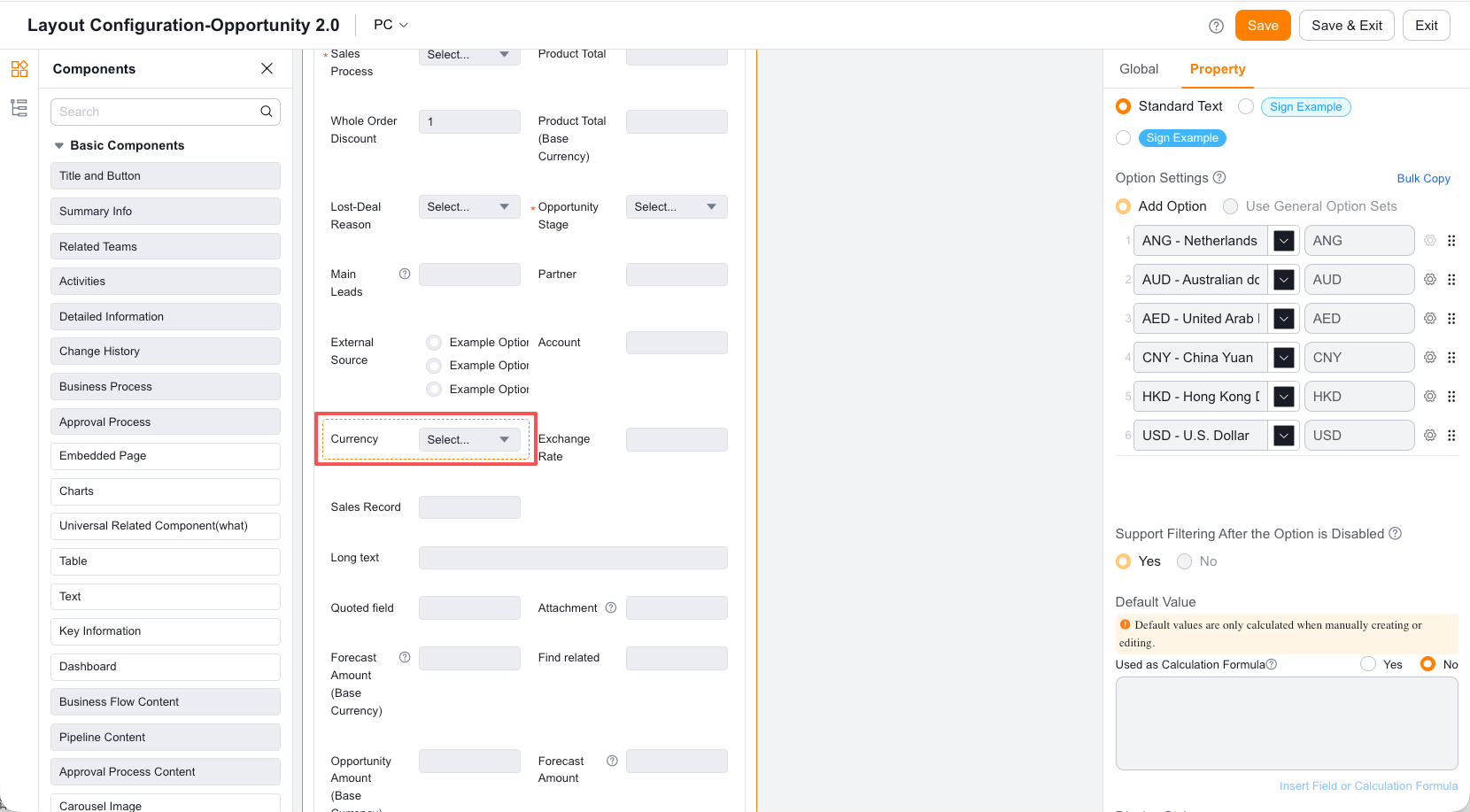This screenshot has height=812, width=1470.
Task: Switch to the Property tab
Action: tap(1218, 69)
